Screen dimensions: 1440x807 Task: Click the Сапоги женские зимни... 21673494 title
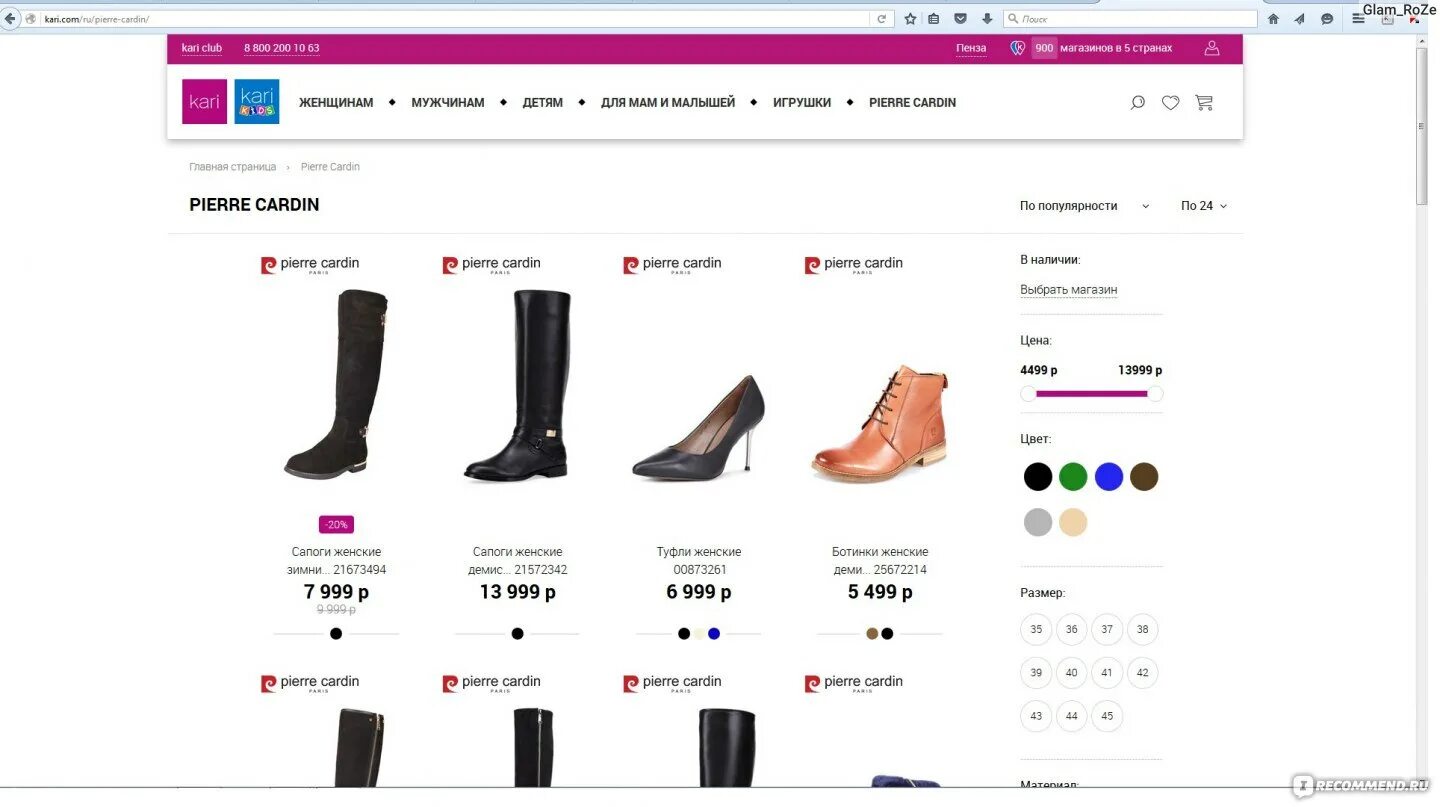point(337,561)
